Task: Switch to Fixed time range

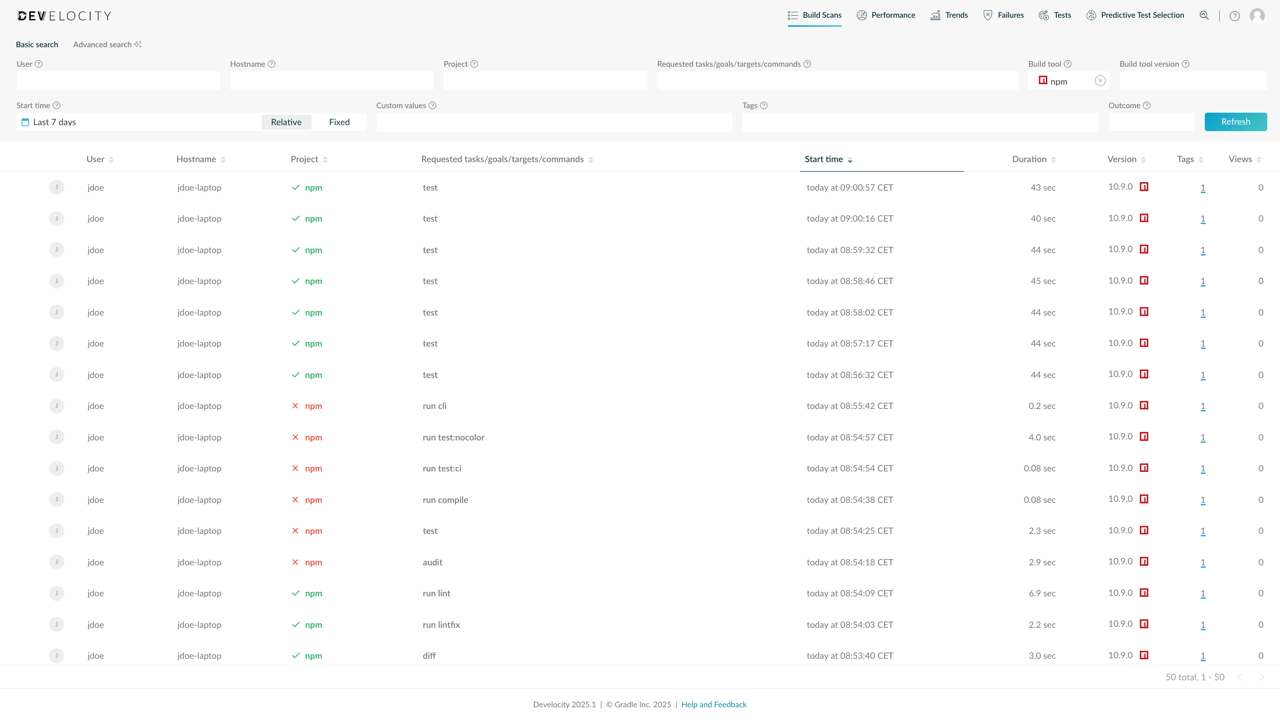Action: pyautogui.click(x=340, y=121)
